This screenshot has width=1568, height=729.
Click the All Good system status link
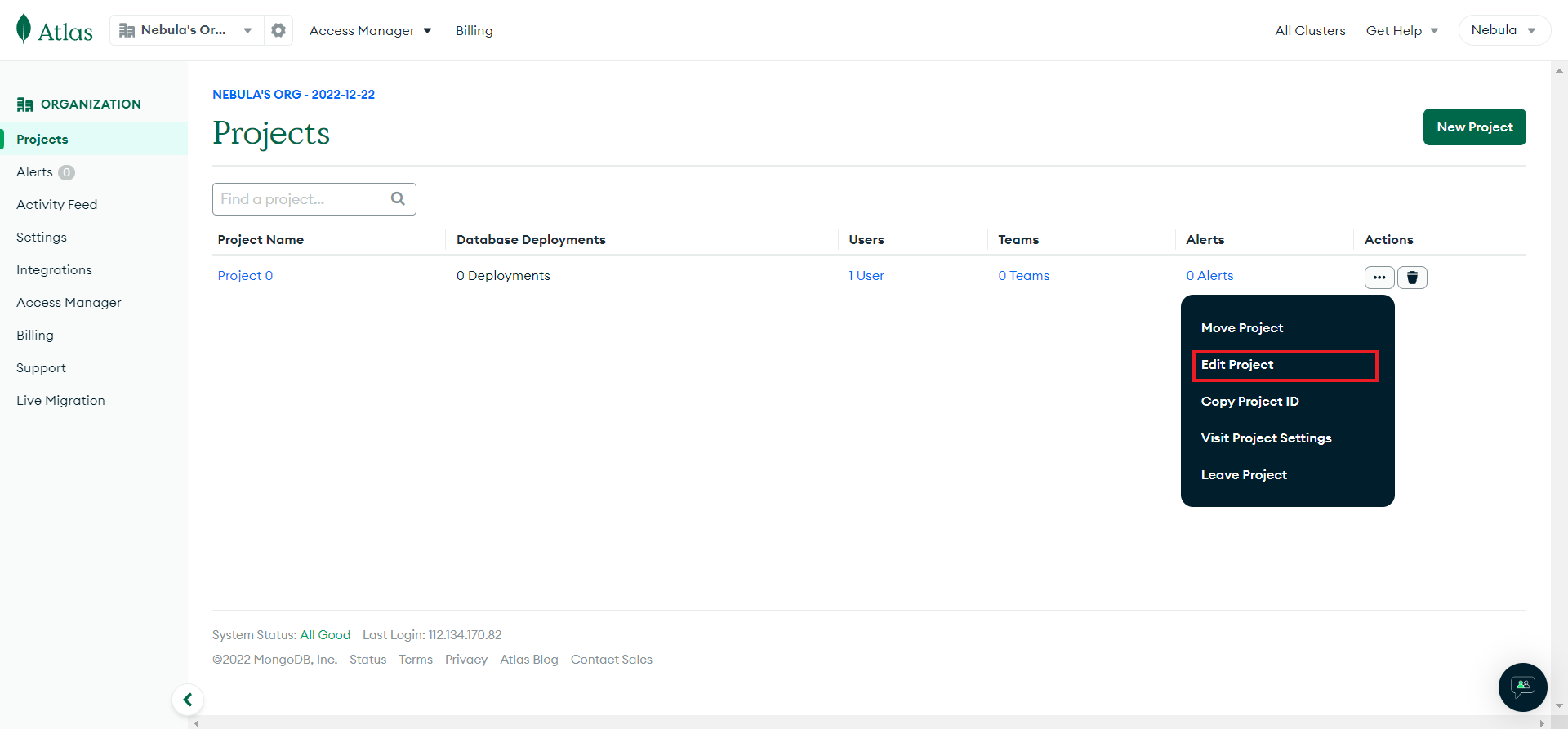point(325,634)
